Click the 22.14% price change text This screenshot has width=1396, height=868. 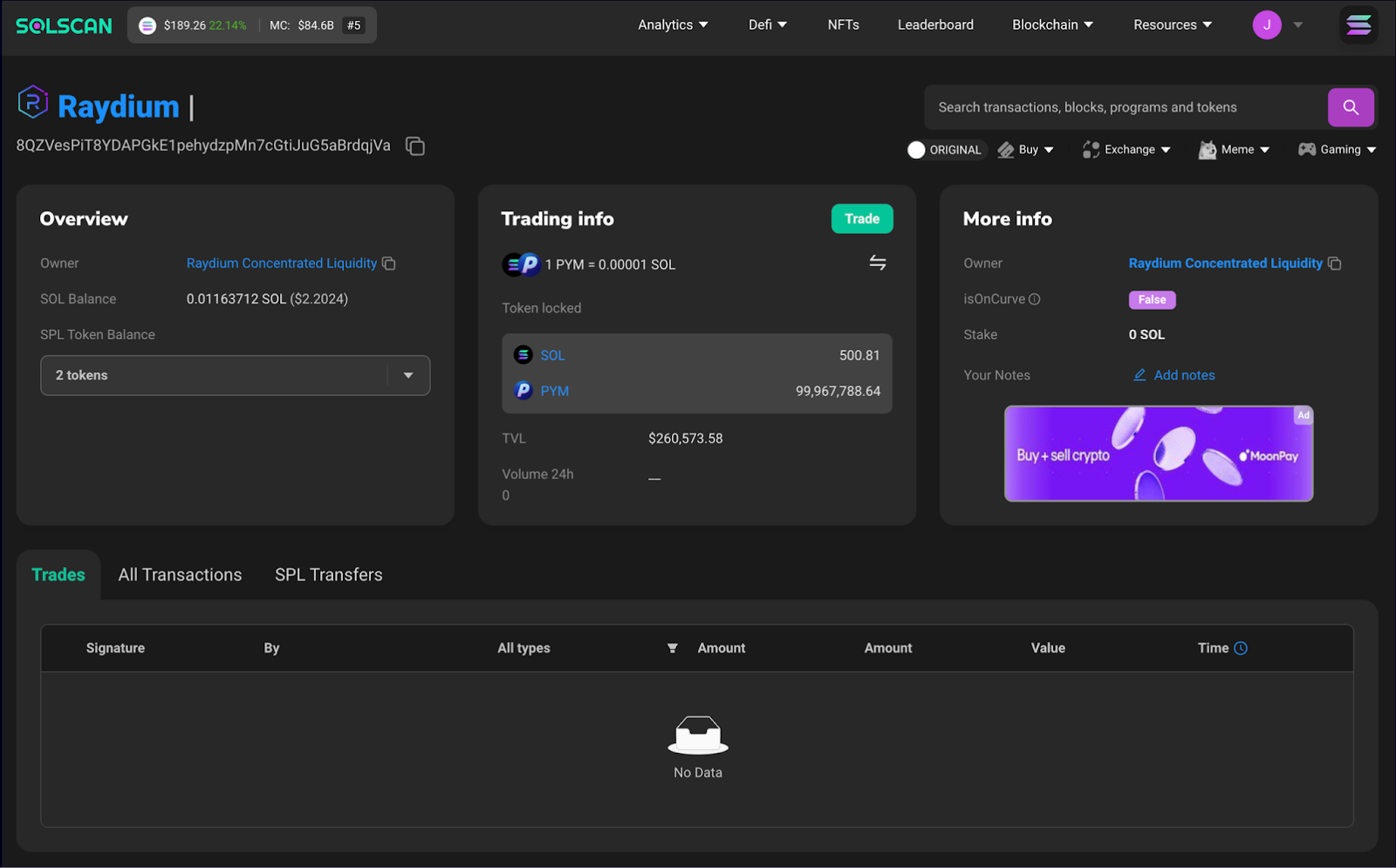pos(228,25)
